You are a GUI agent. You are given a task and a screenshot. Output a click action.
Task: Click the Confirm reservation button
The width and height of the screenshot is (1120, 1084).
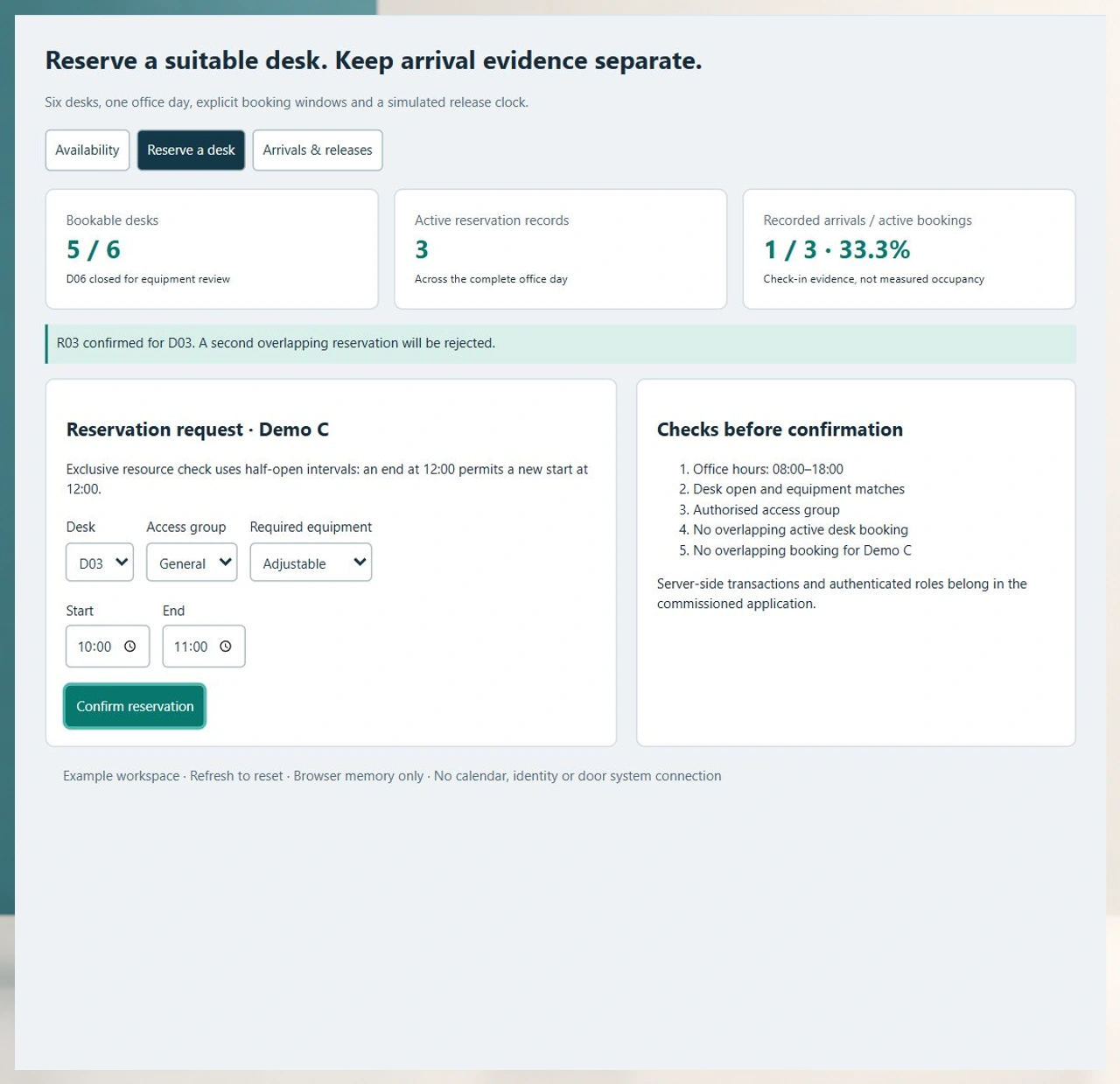click(135, 706)
